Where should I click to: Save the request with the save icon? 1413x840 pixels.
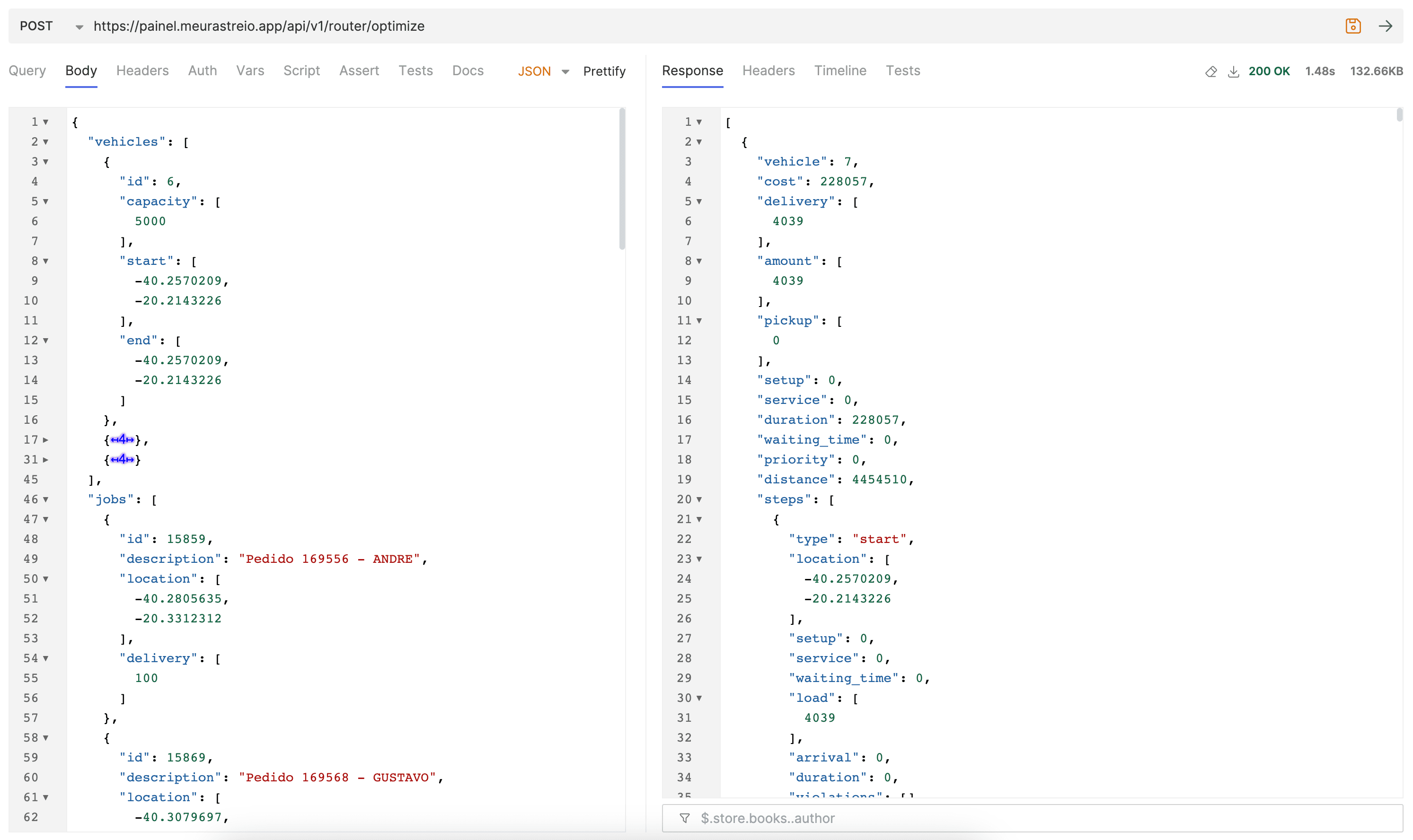click(1352, 26)
